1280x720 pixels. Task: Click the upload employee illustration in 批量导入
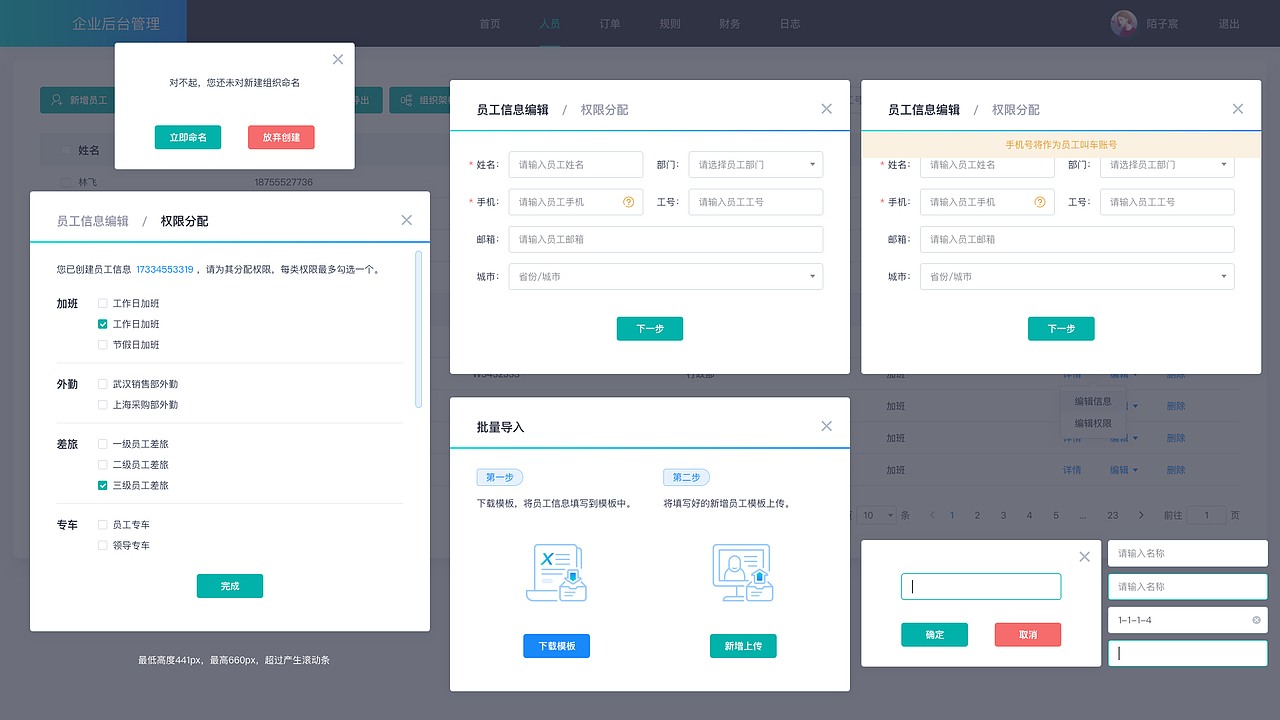(x=743, y=573)
